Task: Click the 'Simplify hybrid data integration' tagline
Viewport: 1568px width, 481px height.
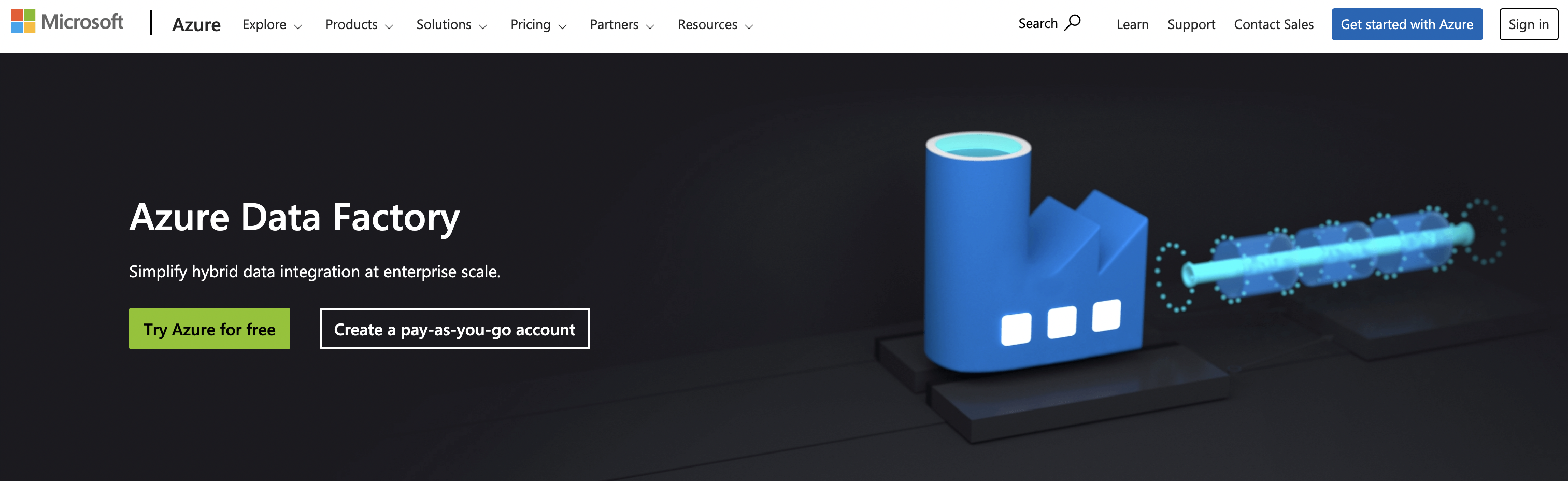Action: [x=315, y=272]
